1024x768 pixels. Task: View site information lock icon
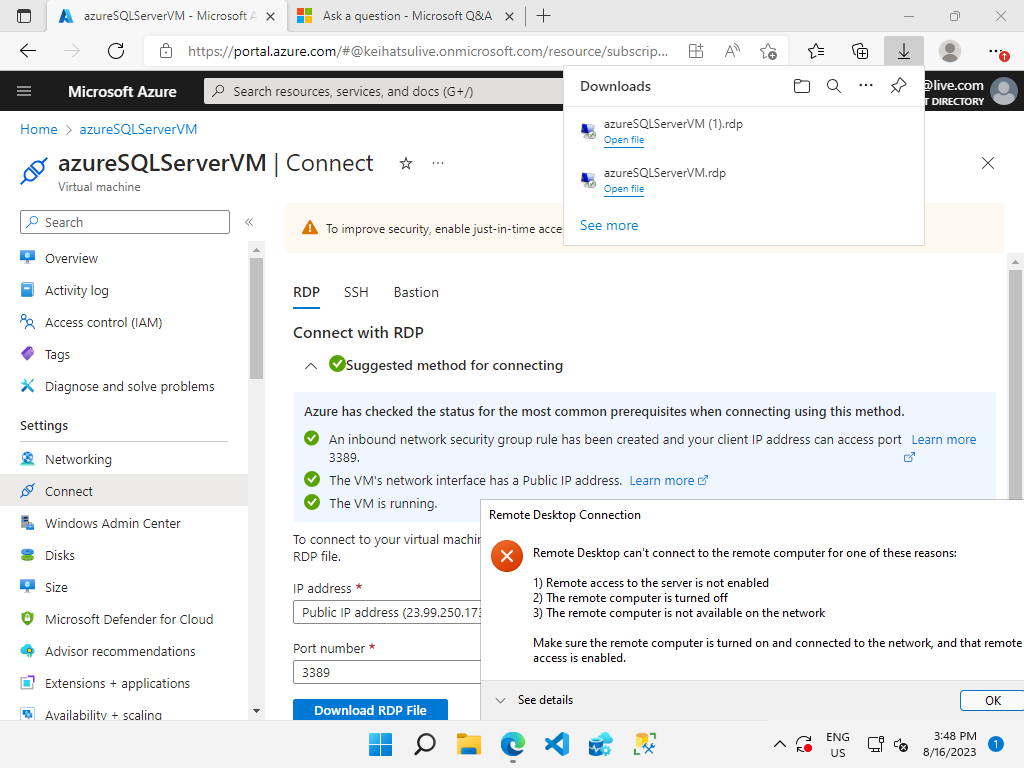166,51
